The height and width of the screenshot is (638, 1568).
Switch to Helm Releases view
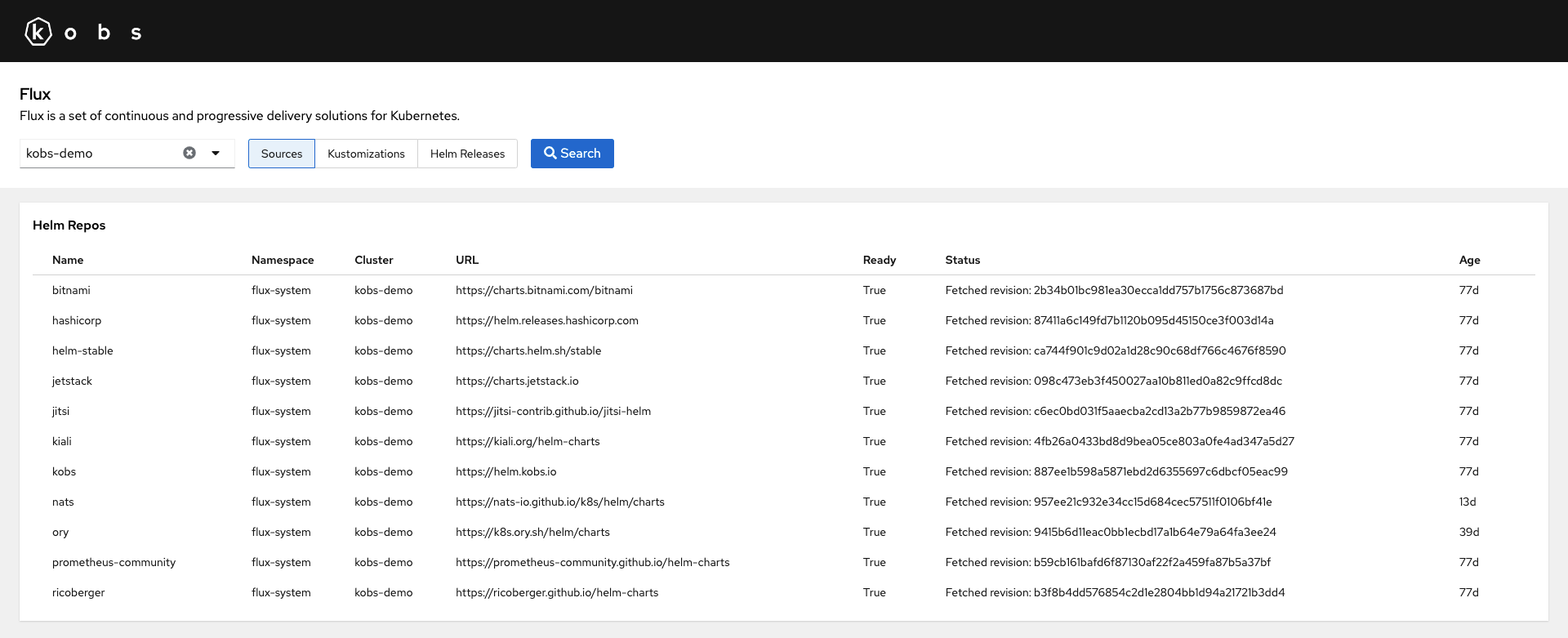[x=467, y=154]
